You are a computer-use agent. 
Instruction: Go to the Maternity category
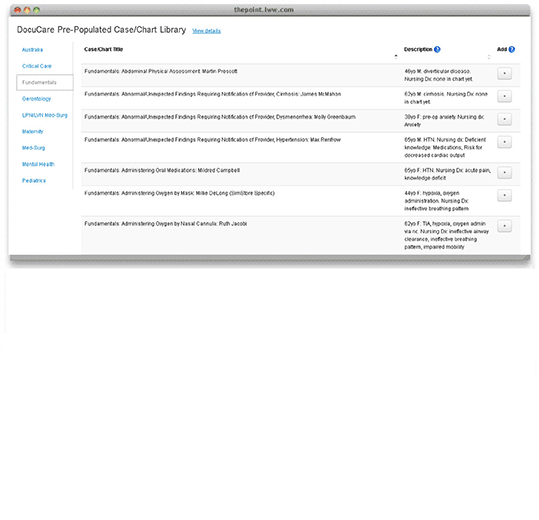pos(33,131)
